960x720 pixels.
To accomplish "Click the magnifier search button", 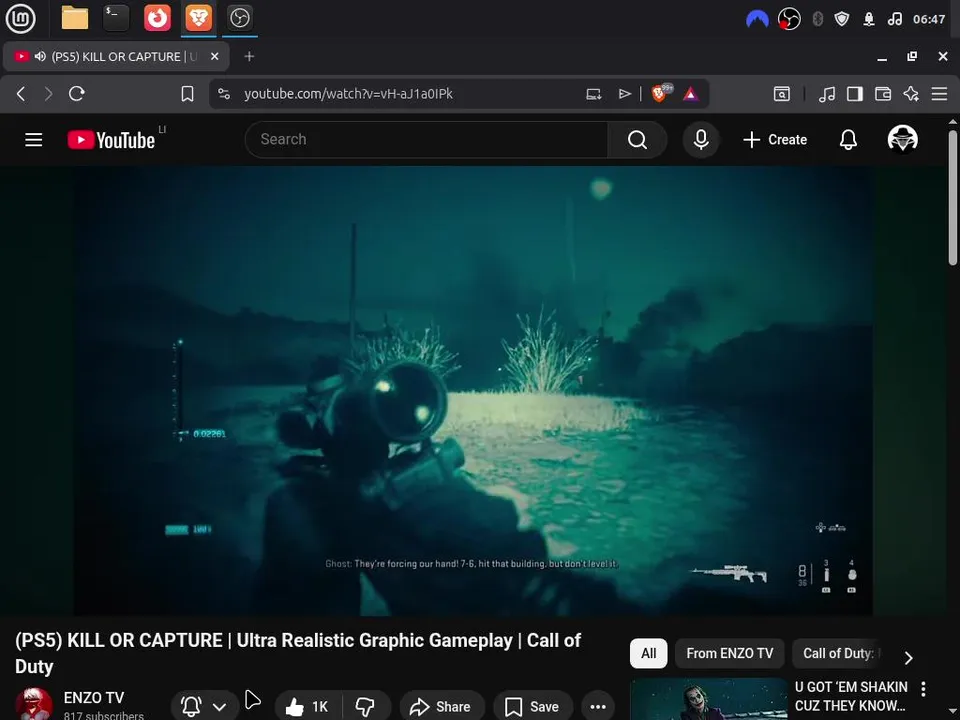I will [x=637, y=140].
